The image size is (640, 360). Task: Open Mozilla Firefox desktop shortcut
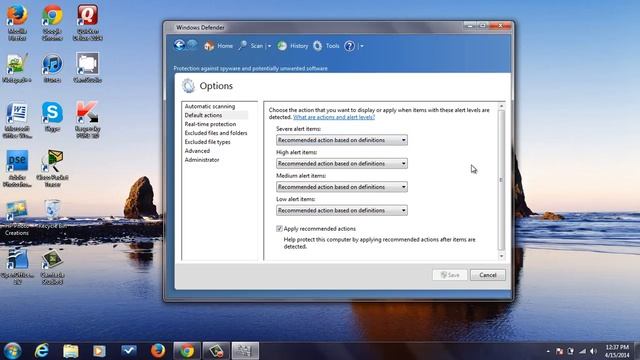pyautogui.click(x=17, y=22)
